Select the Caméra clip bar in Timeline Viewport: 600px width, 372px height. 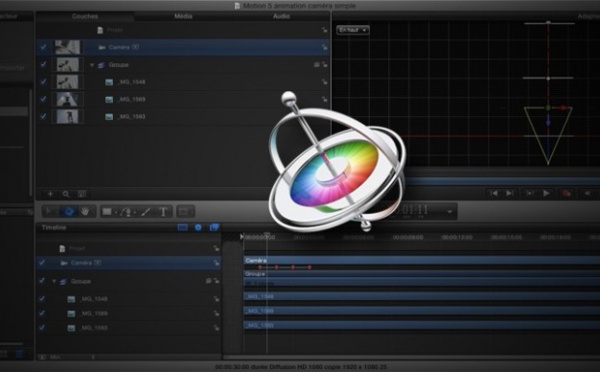pyautogui.click(x=422, y=261)
